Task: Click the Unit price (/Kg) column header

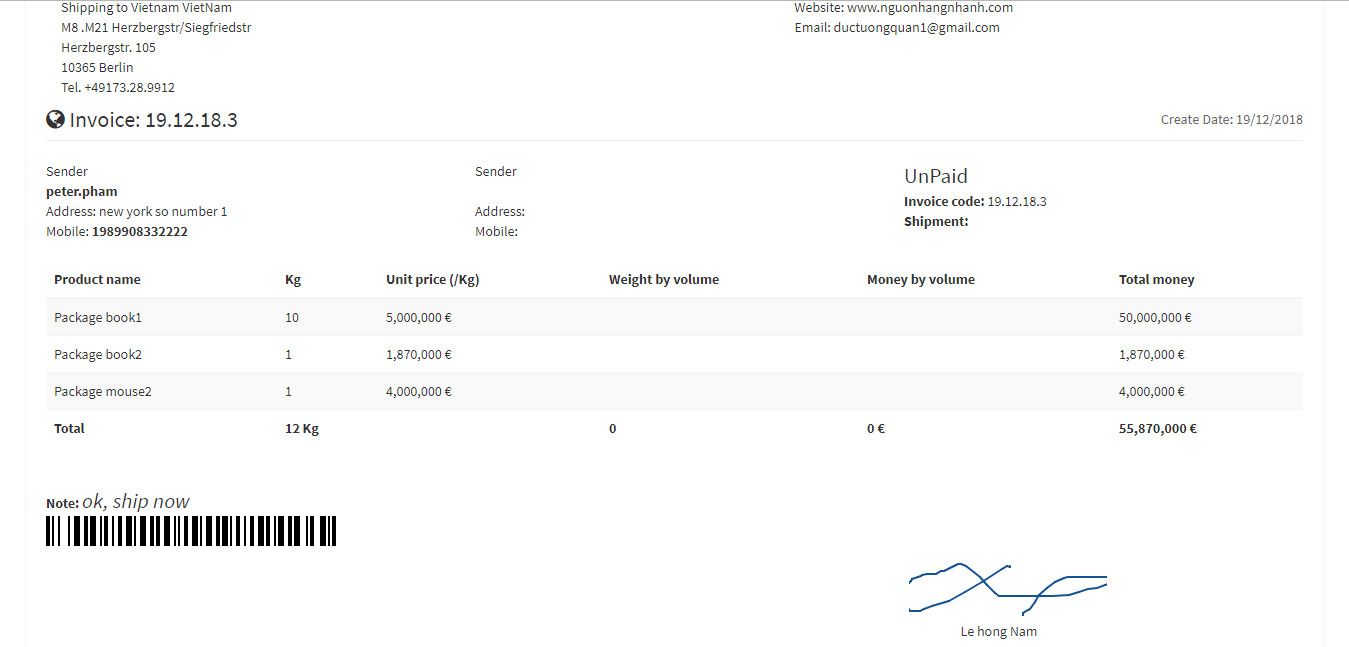Action: coord(430,279)
